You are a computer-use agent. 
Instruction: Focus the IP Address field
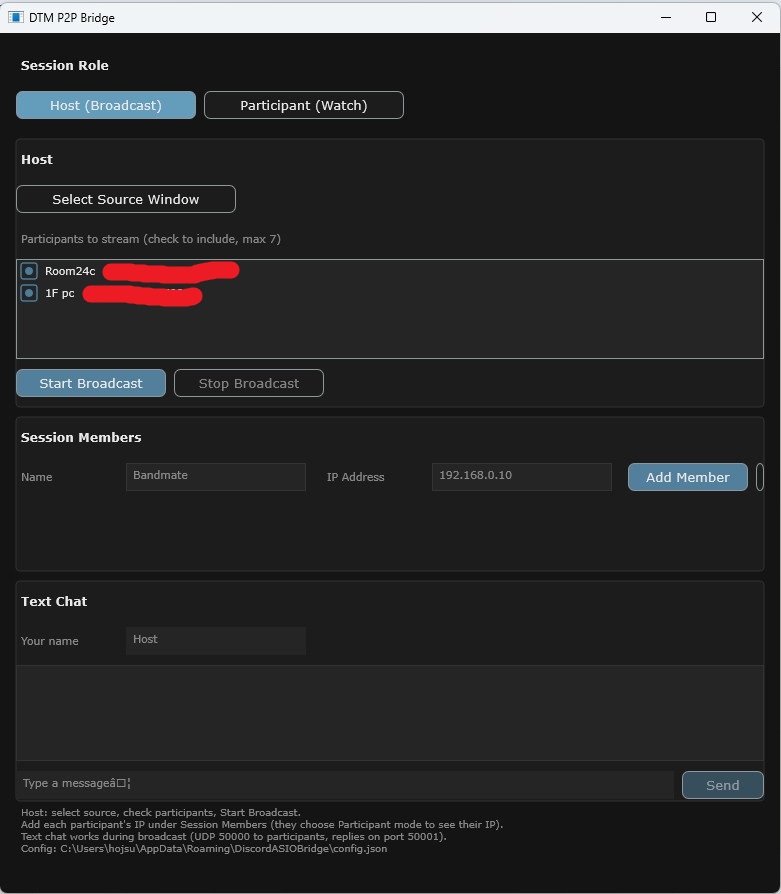[x=522, y=477]
